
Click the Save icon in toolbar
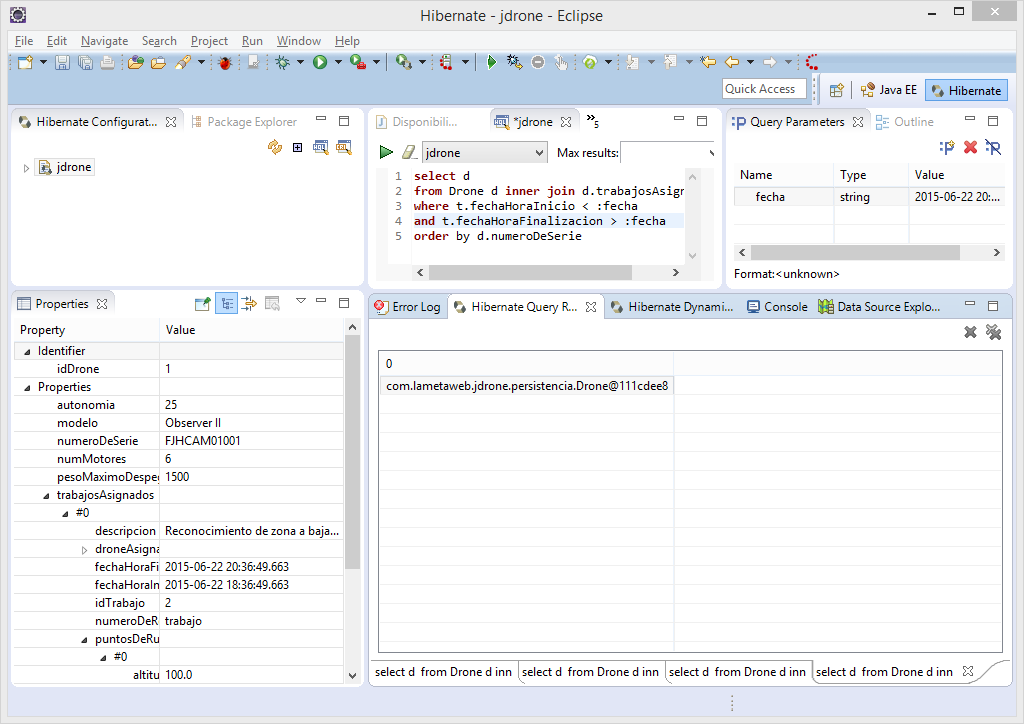pyautogui.click(x=62, y=63)
